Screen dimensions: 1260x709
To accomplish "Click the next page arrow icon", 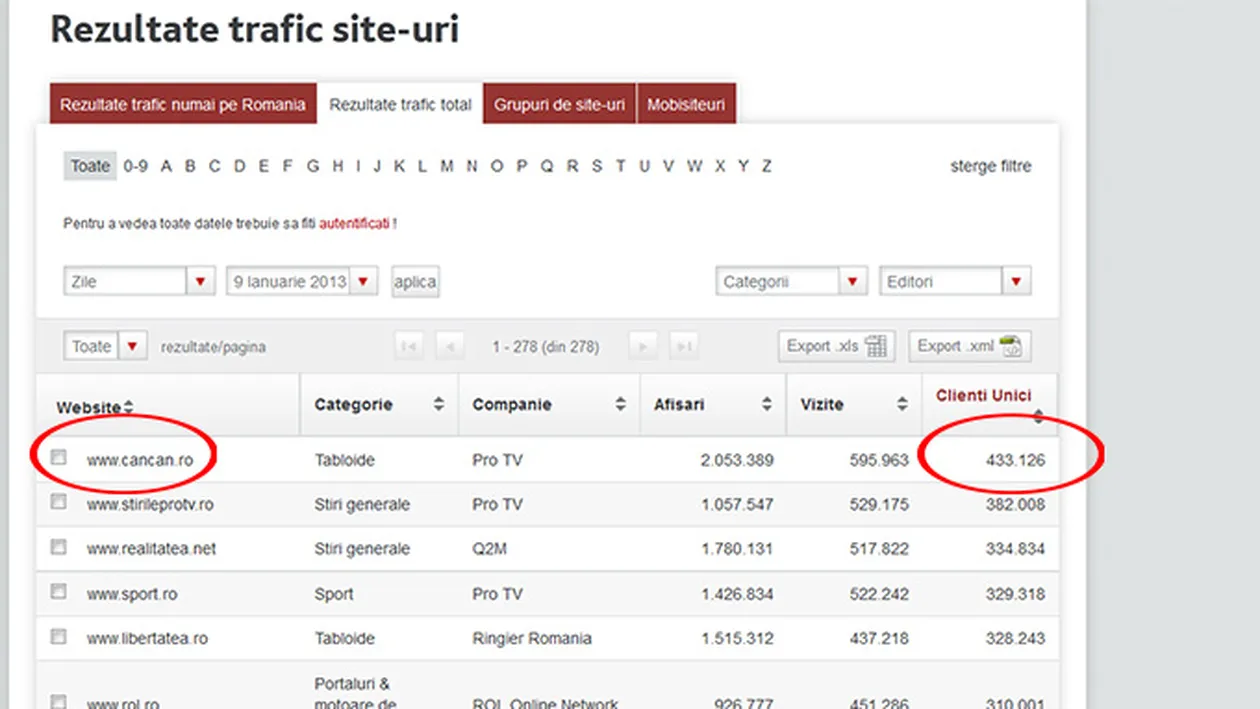I will point(642,345).
